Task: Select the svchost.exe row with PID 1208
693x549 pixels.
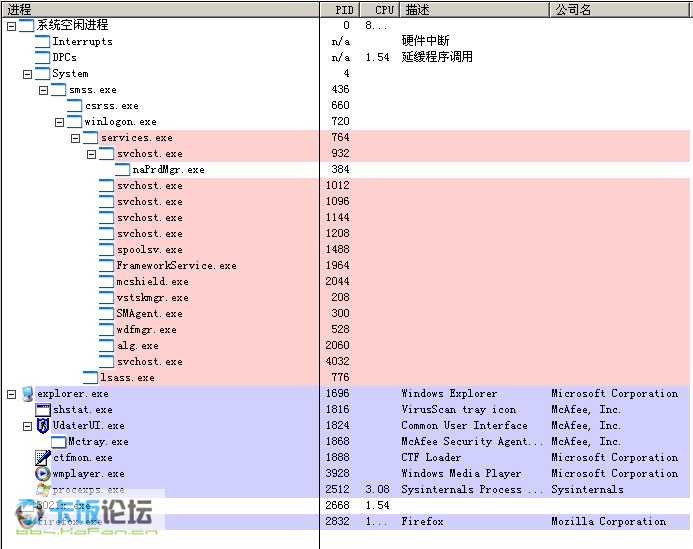Action: tap(346, 233)
